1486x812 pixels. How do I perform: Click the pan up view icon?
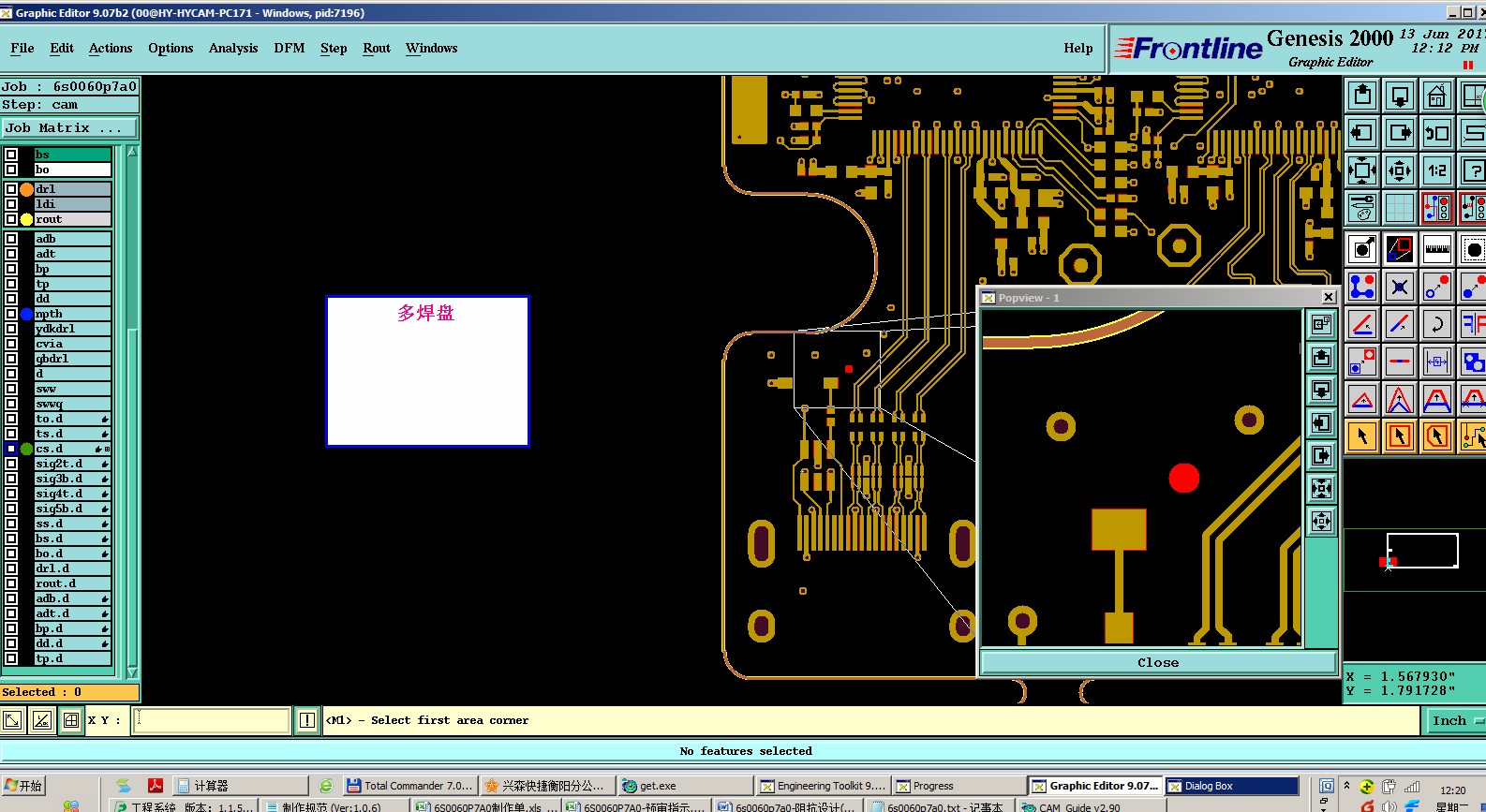1362,96
